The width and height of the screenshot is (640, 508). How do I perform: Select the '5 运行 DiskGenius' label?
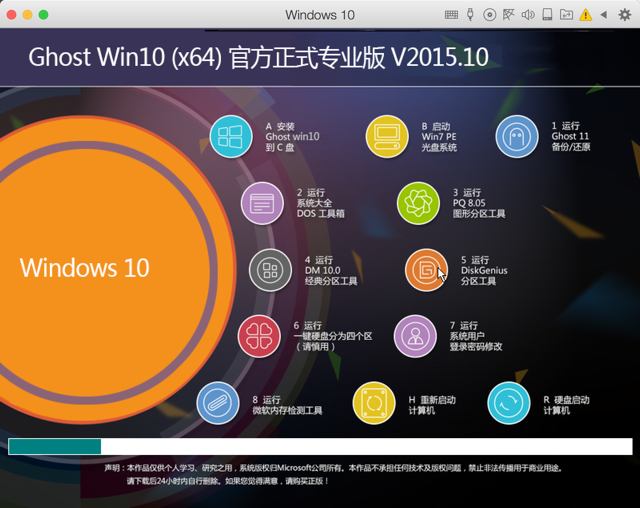(484, 271)
